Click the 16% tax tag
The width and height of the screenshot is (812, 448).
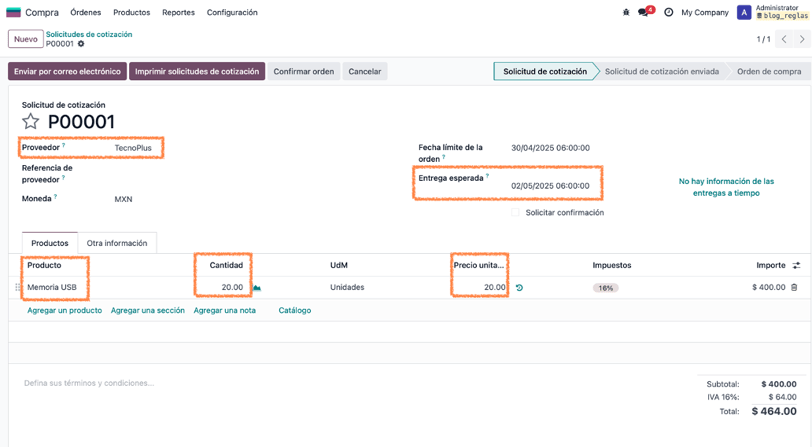click(605, 288)
